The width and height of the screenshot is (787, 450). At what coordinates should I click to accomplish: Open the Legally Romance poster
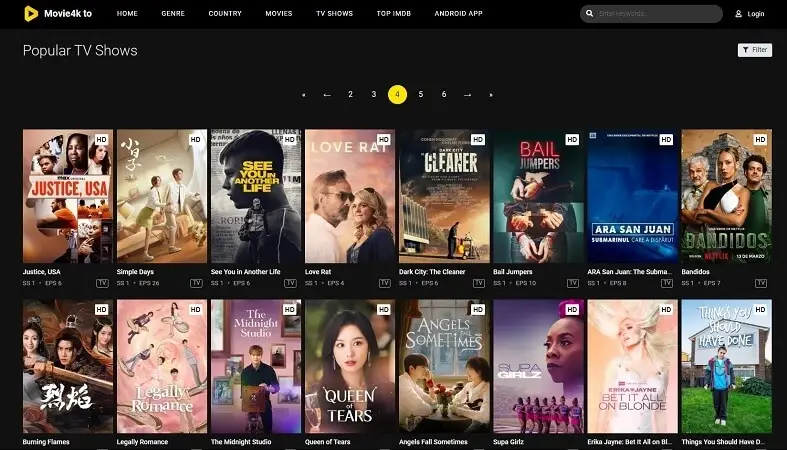click(x=162, y=366)
